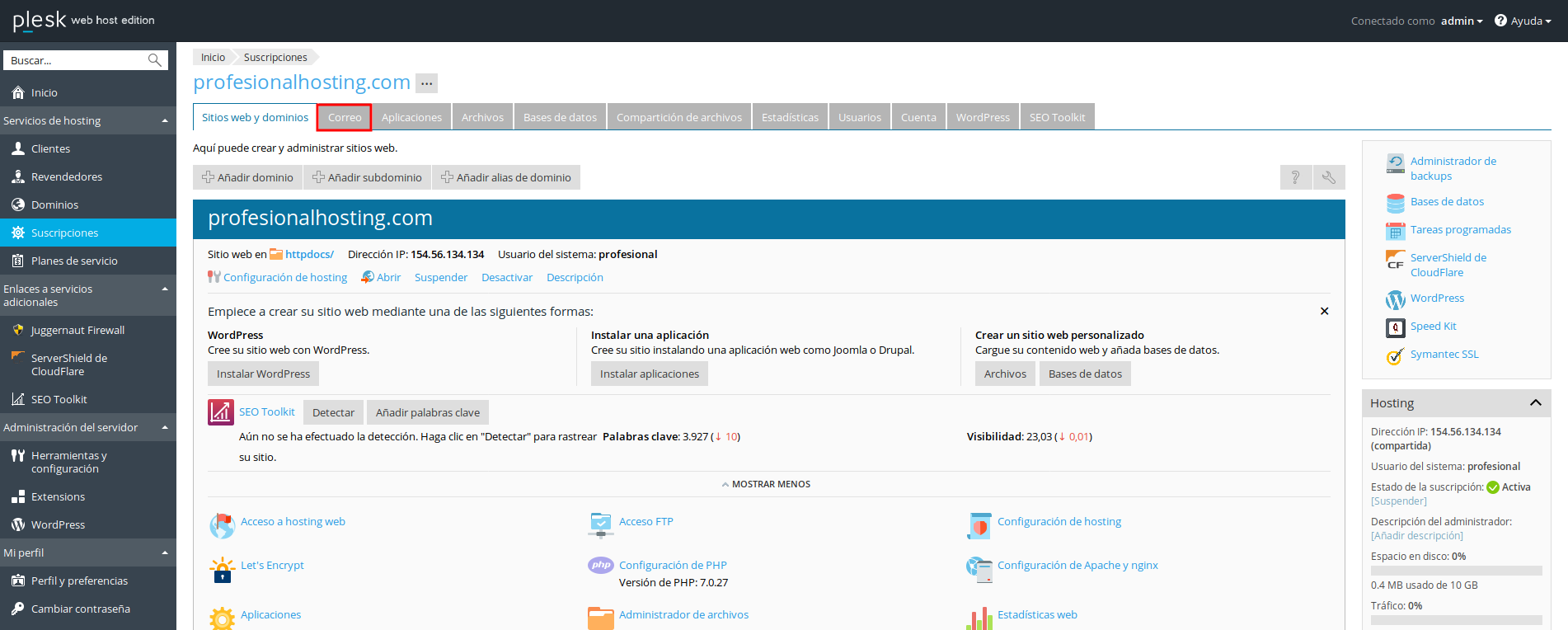Switch to the Bases de datos tab
This screenshot has width=1568, height=630.
[x=560, y=118]
